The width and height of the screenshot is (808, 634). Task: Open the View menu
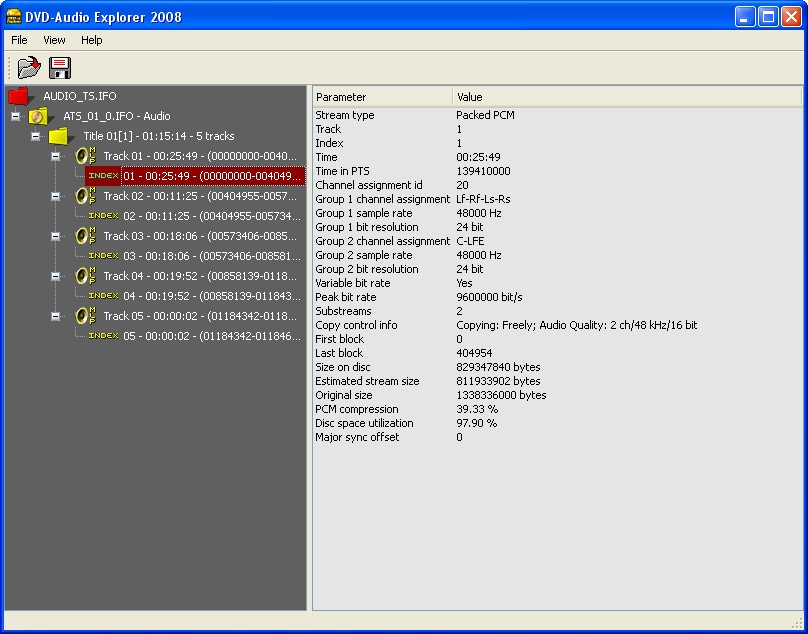[54, 40]
